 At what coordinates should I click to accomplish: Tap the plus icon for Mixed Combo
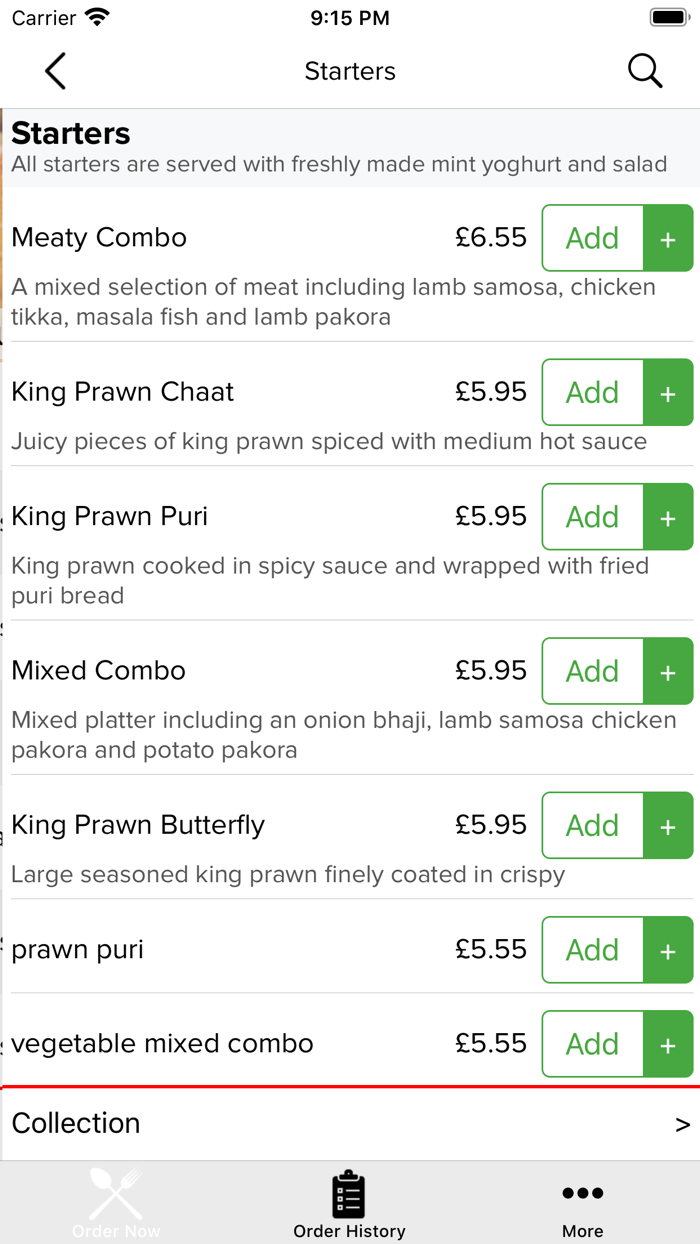668,671
